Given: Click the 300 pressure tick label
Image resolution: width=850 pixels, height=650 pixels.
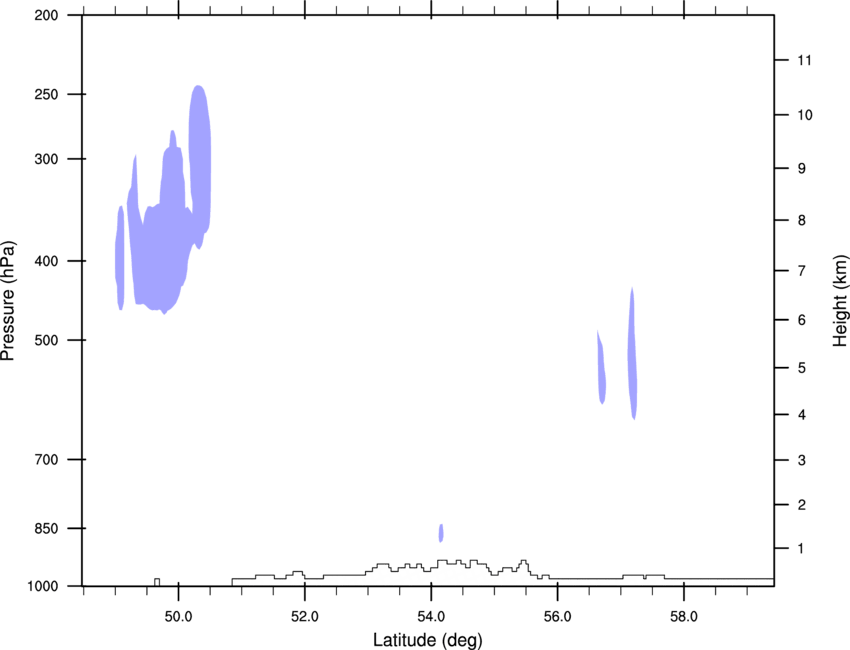Looking at the screenshot, I should (x=46, y=159).
